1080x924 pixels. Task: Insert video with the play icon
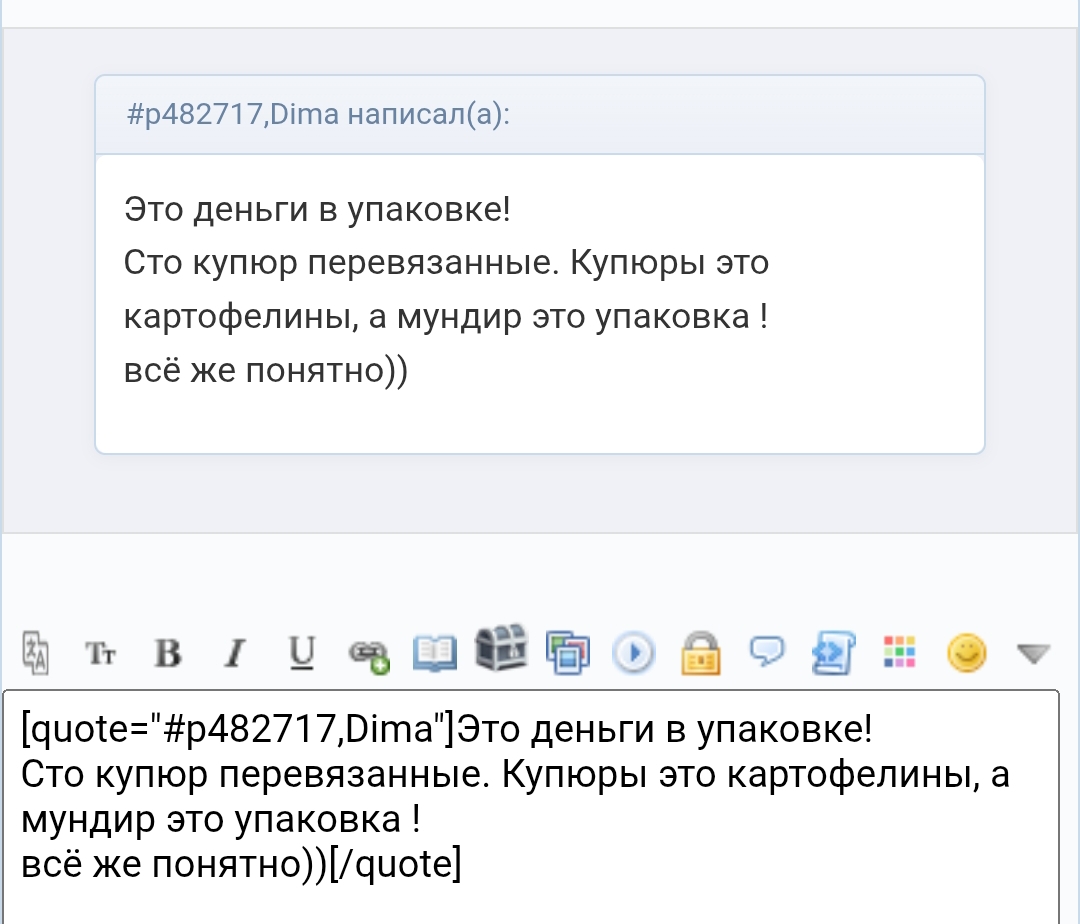[633, 654]
